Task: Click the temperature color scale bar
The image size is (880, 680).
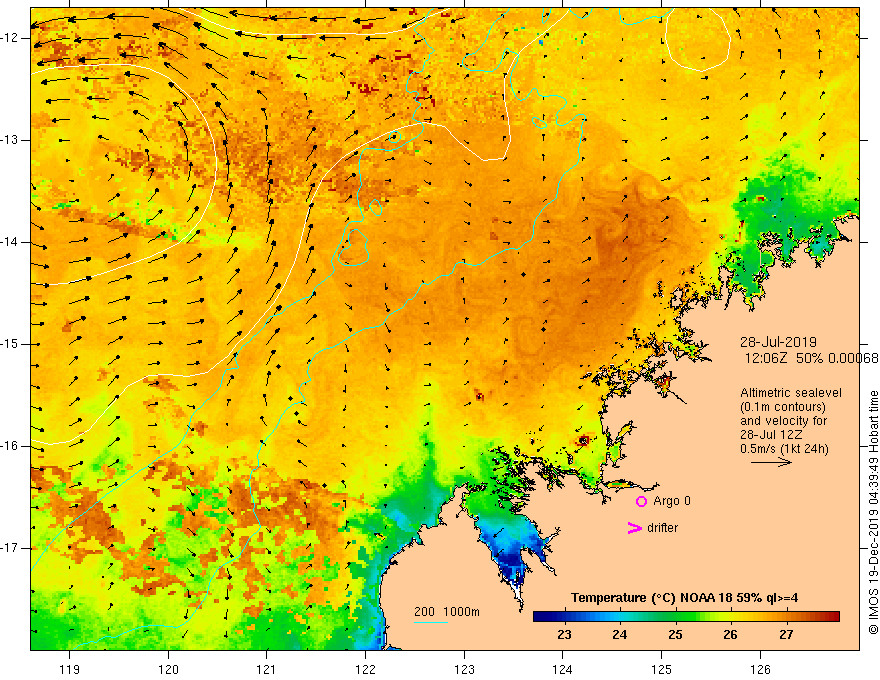Action: pyautogui.click(x=686, y=617)
